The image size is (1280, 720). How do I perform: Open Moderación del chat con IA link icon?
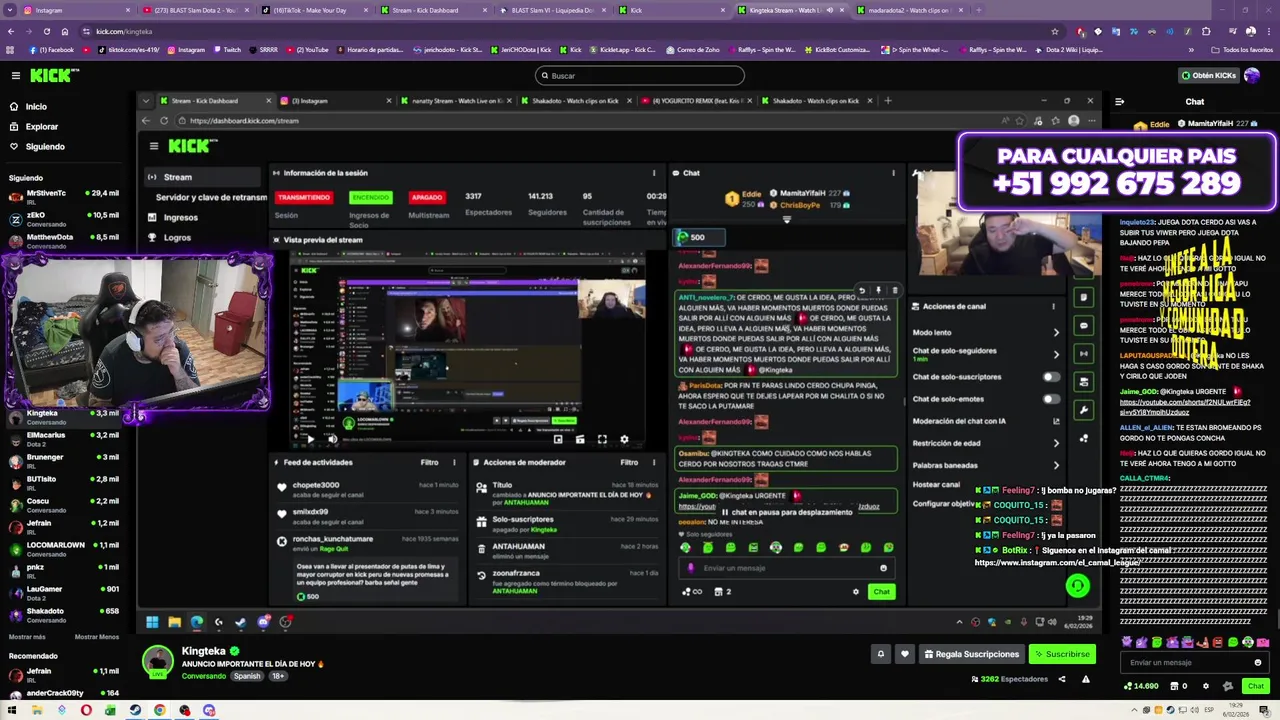click(x=1056, y=421)
